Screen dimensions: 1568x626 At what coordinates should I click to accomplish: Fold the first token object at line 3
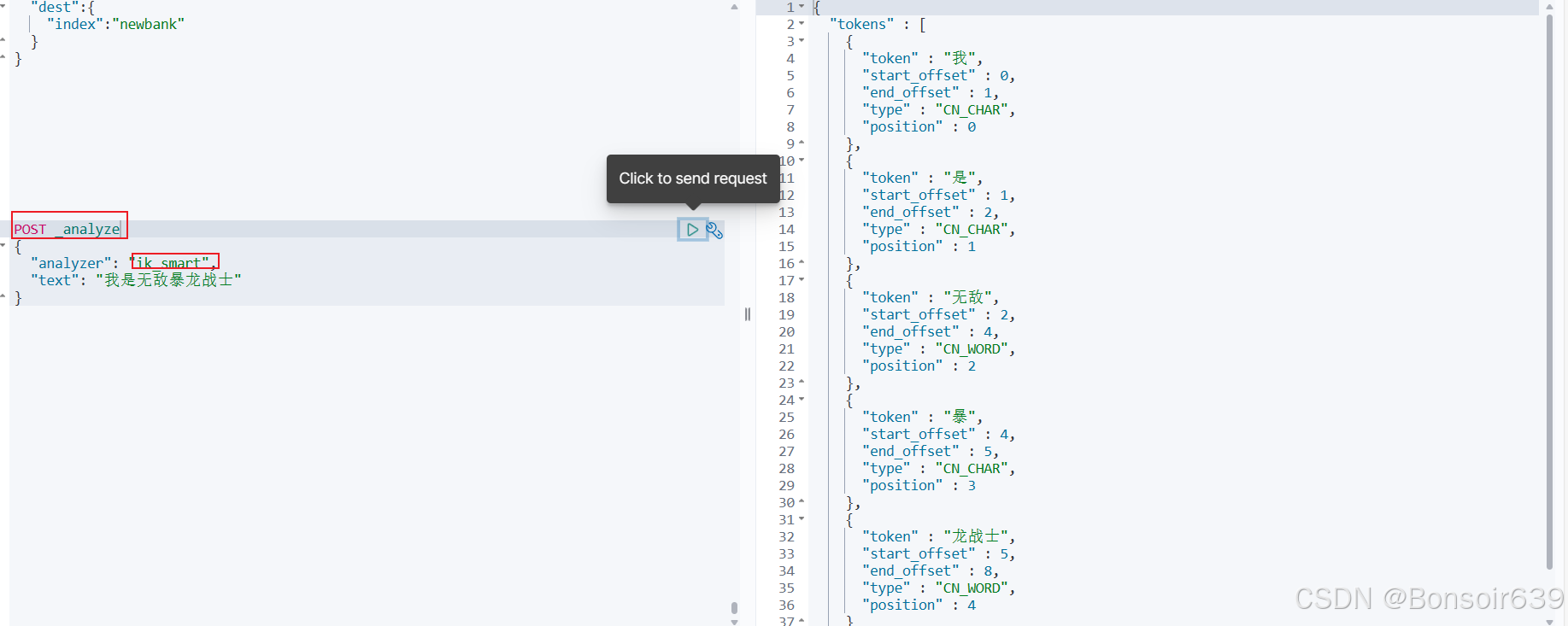click(802, 41)
